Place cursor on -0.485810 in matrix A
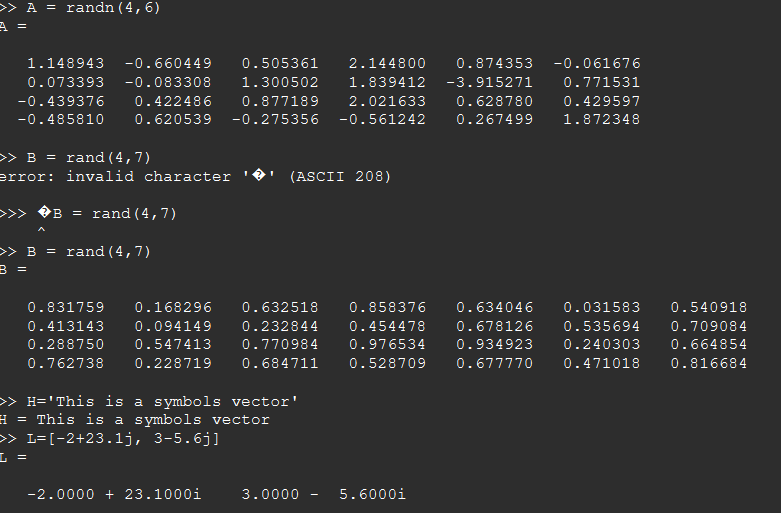781x513 pixels. tap(61, 119)
